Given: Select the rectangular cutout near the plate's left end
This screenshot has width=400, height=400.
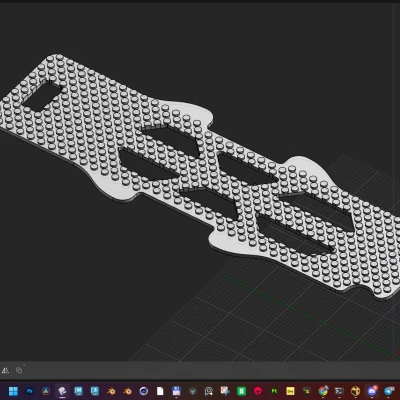Looking at the screenshot, I should [42, 96].
